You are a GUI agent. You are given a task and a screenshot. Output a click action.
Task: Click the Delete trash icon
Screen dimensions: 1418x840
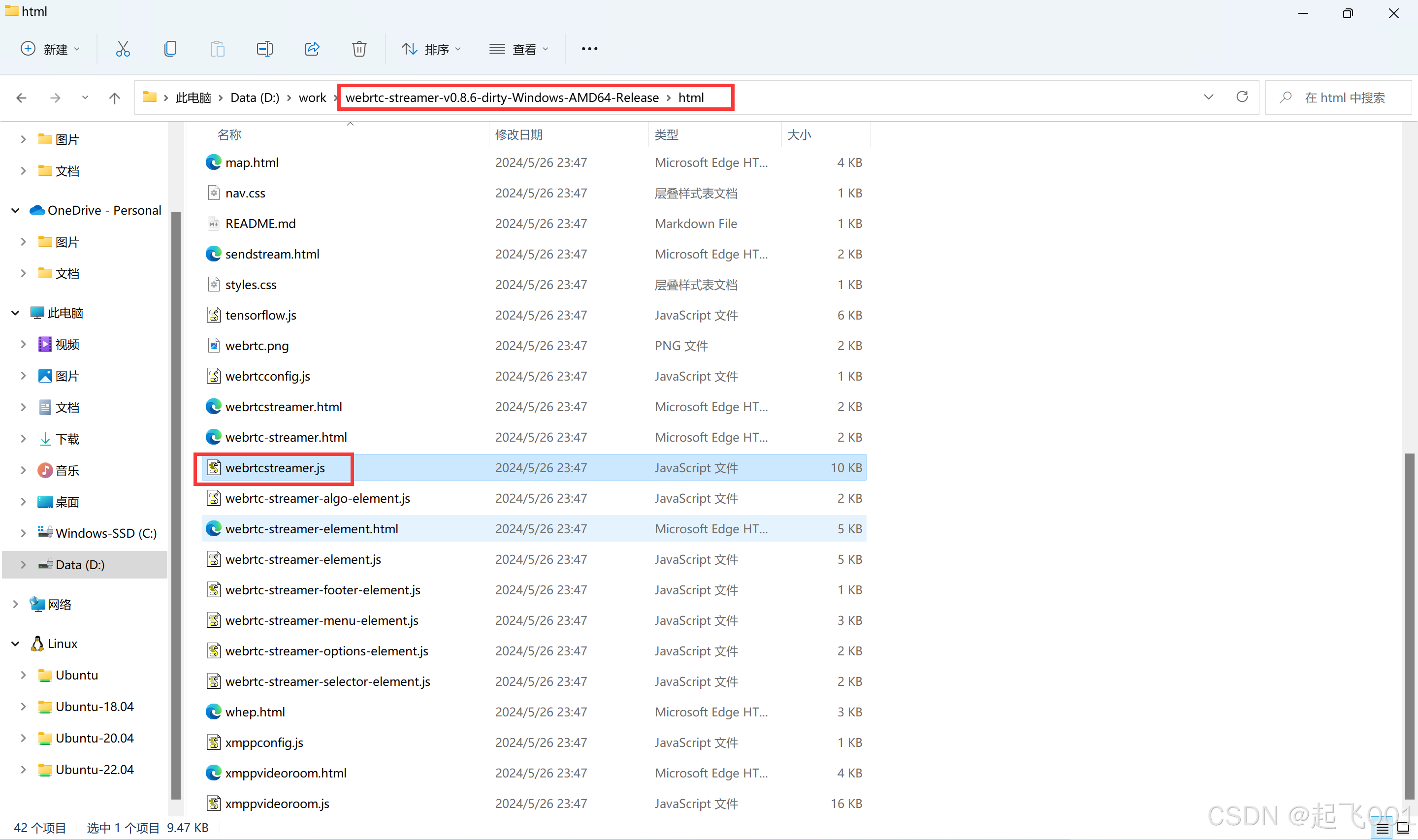[359, 49]
